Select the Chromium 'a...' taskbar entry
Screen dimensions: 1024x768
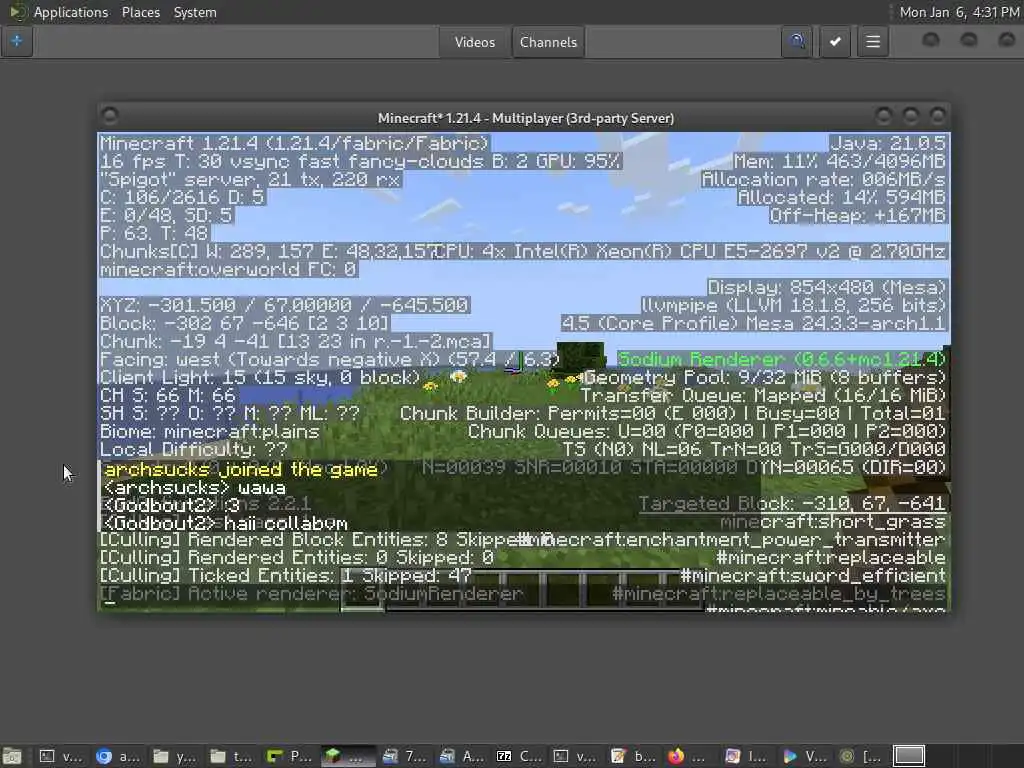pos(118,756)
